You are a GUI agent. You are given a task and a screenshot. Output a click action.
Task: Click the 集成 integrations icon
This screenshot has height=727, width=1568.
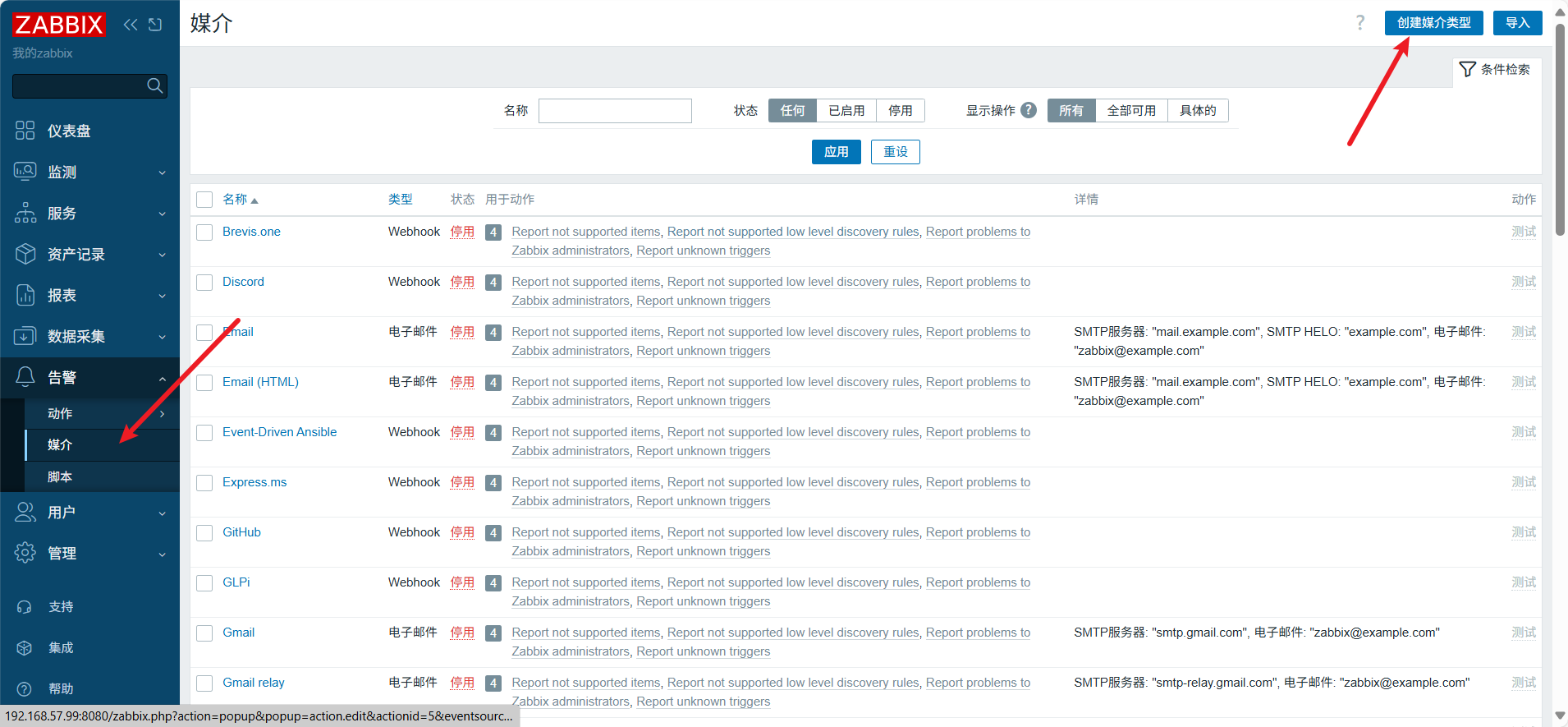coord(25,648)
